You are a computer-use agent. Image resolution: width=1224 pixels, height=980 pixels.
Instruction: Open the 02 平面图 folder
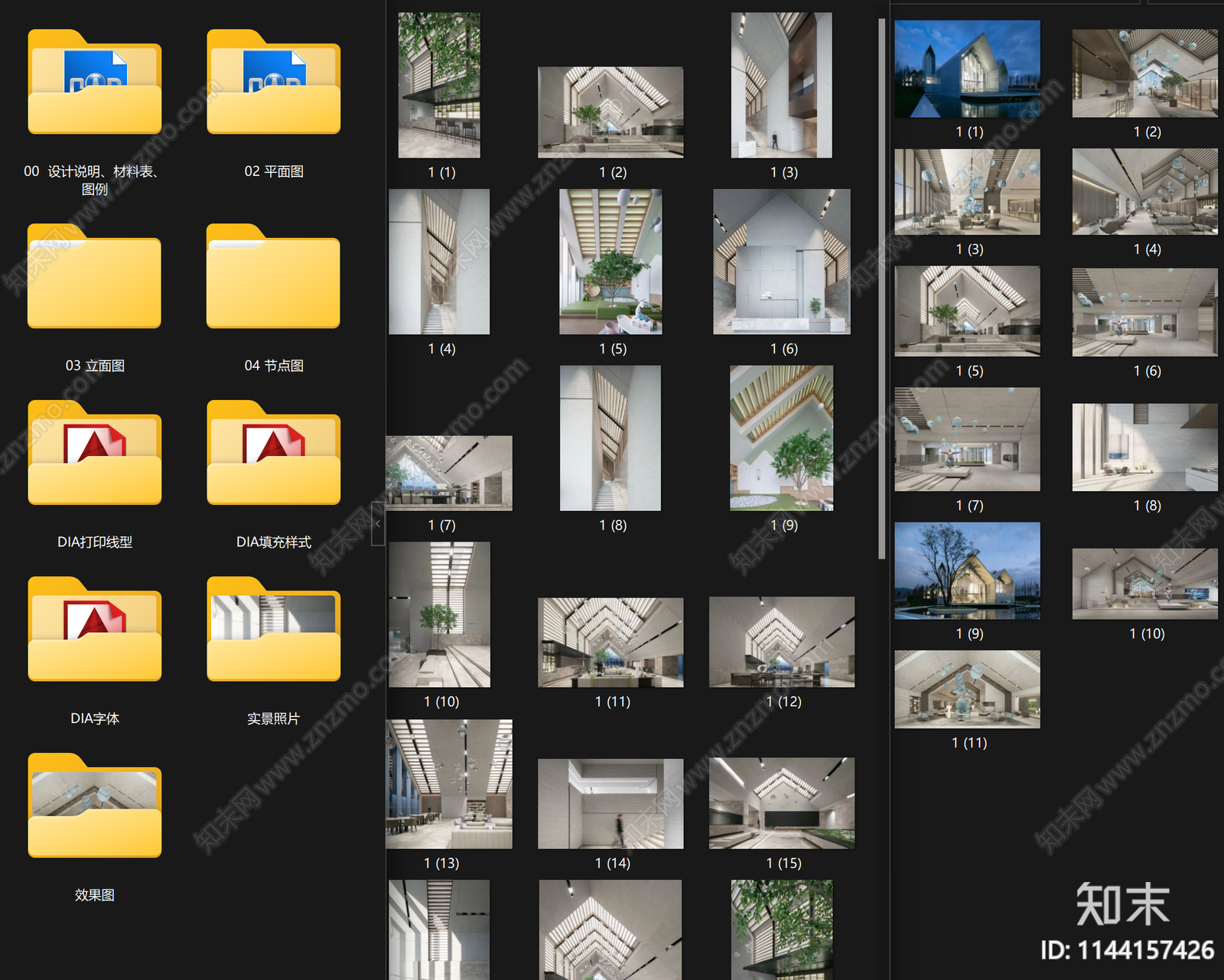point(274,82)
